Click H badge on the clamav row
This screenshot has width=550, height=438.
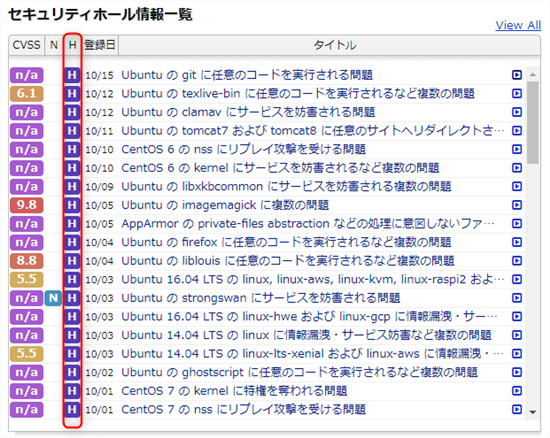coord(72,112)
